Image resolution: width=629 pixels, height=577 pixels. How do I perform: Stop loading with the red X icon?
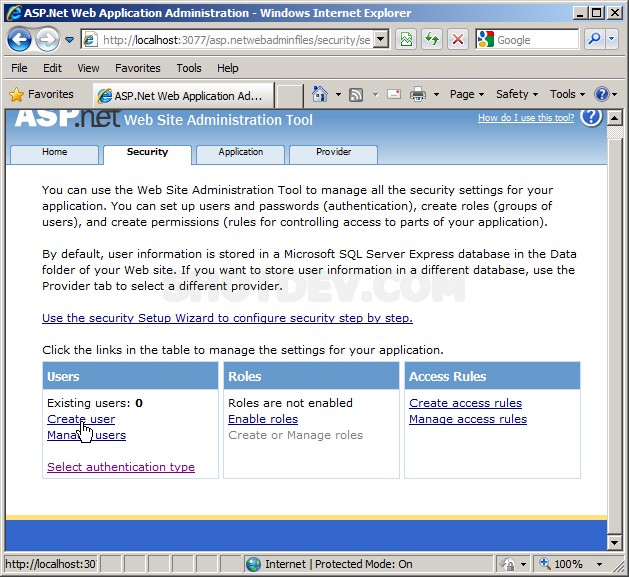click(458, 39)
